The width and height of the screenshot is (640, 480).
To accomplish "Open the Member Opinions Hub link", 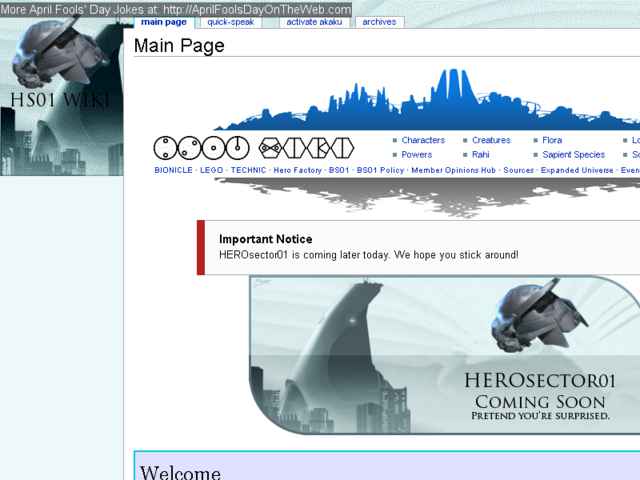I will [x=453, y=170].
